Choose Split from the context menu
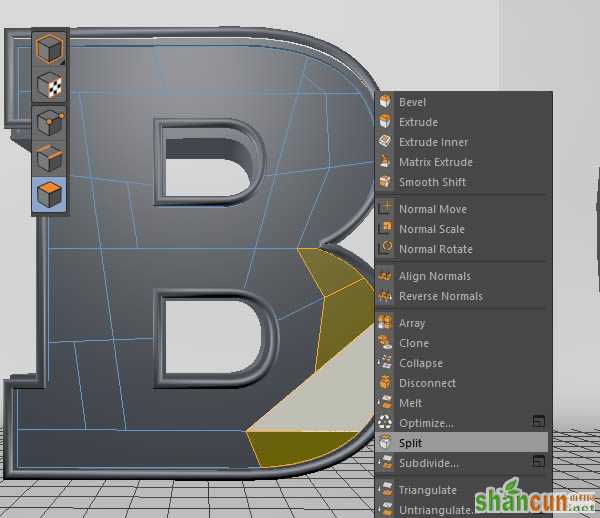600x518 pixels. 461,443
